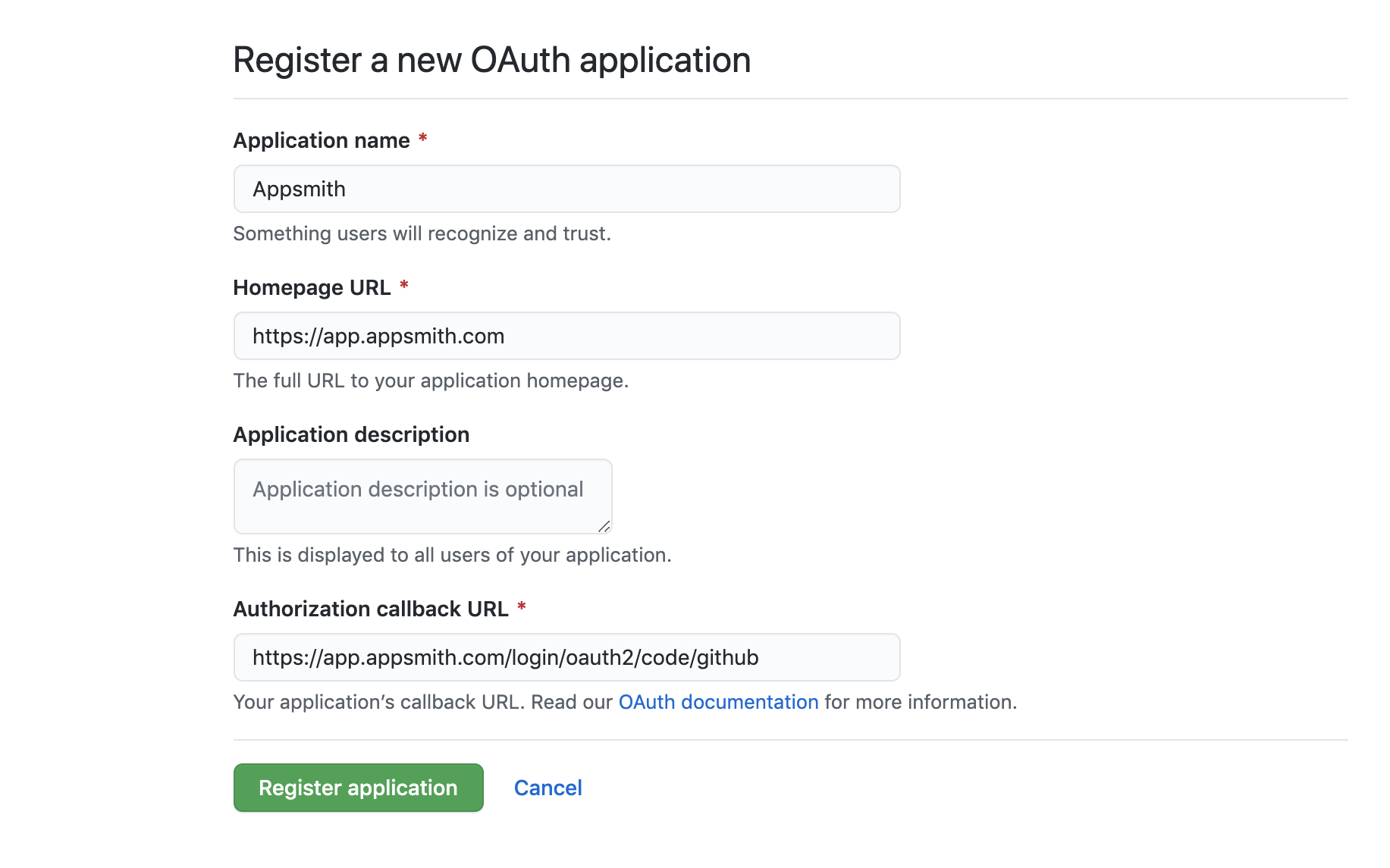This screenshot has height=868, width=1390.
Task: Grab the description textarea resize handle
Action: (x=604, y=526)
